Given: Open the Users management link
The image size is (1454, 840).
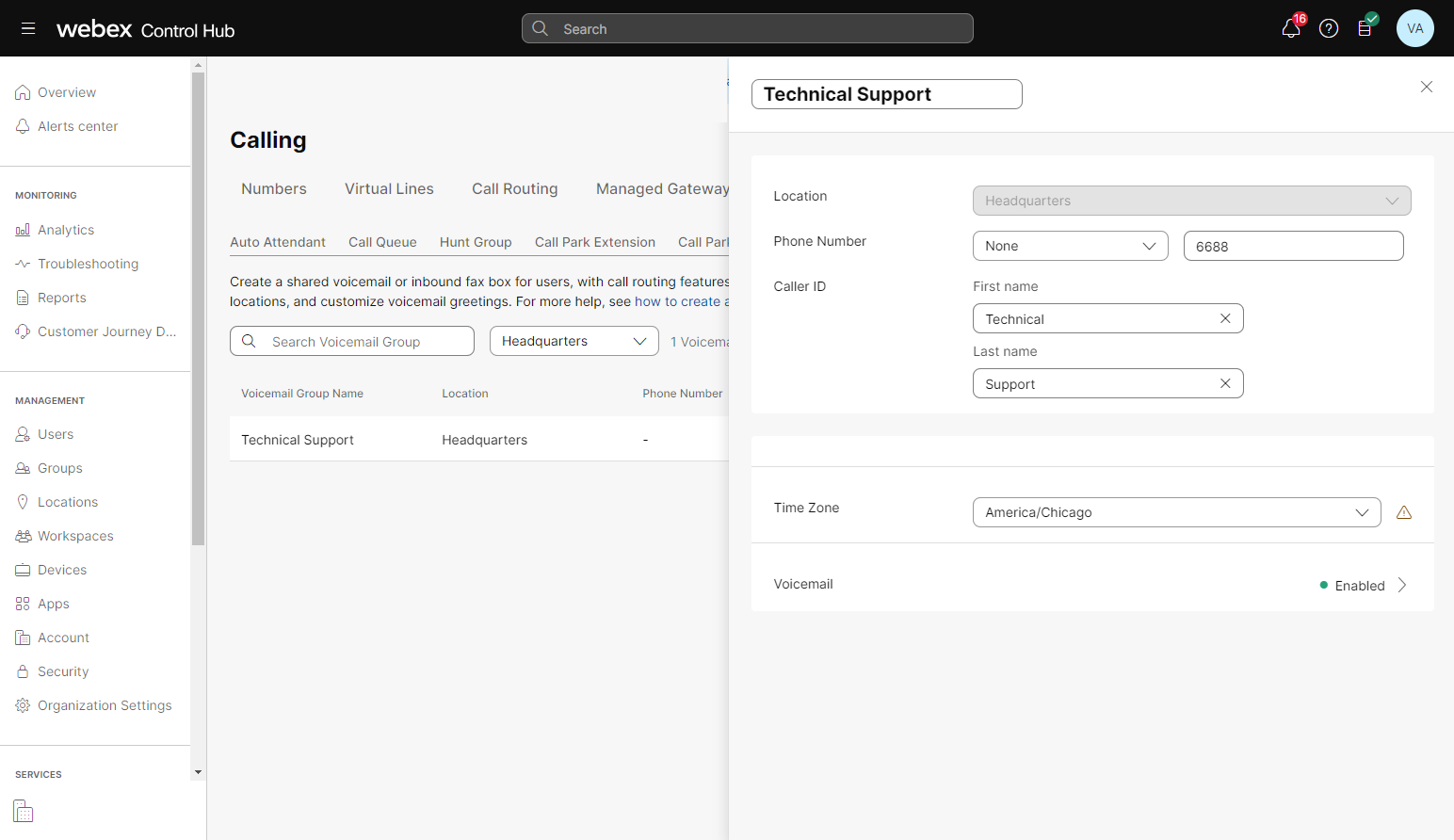Looking at the screenshot, I should (56, 434).
